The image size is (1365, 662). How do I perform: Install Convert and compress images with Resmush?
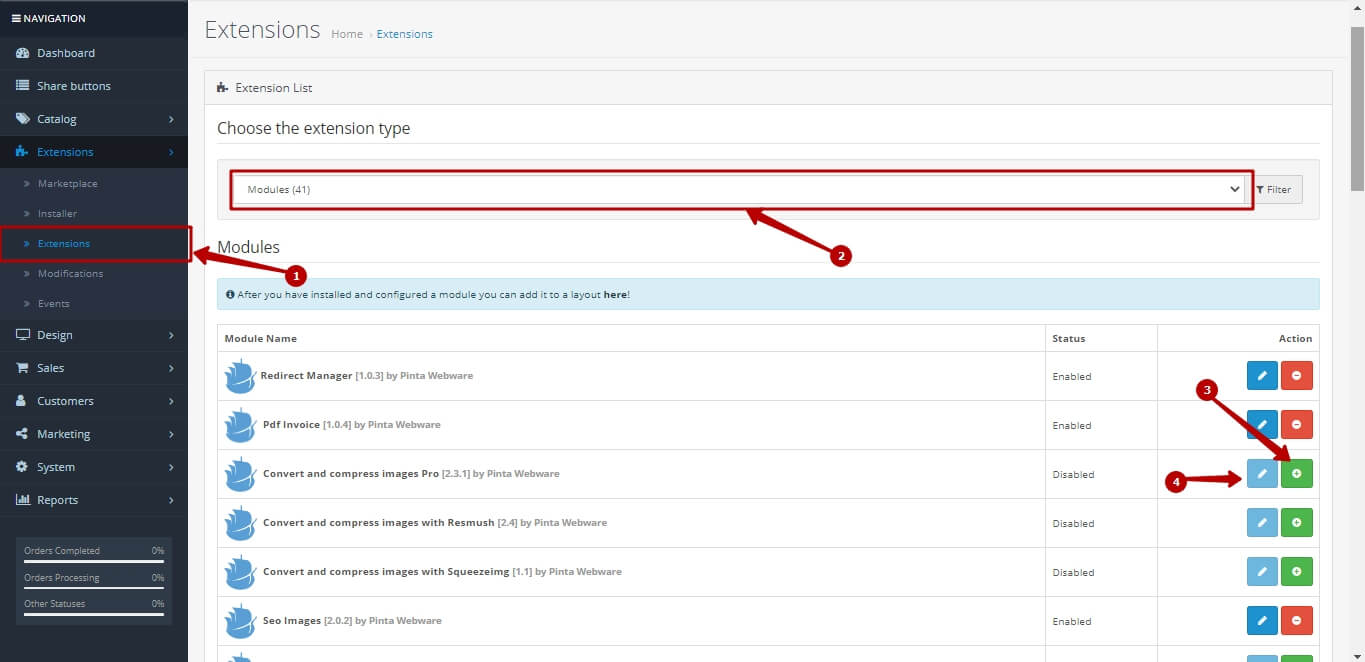tap(1297, 523)
